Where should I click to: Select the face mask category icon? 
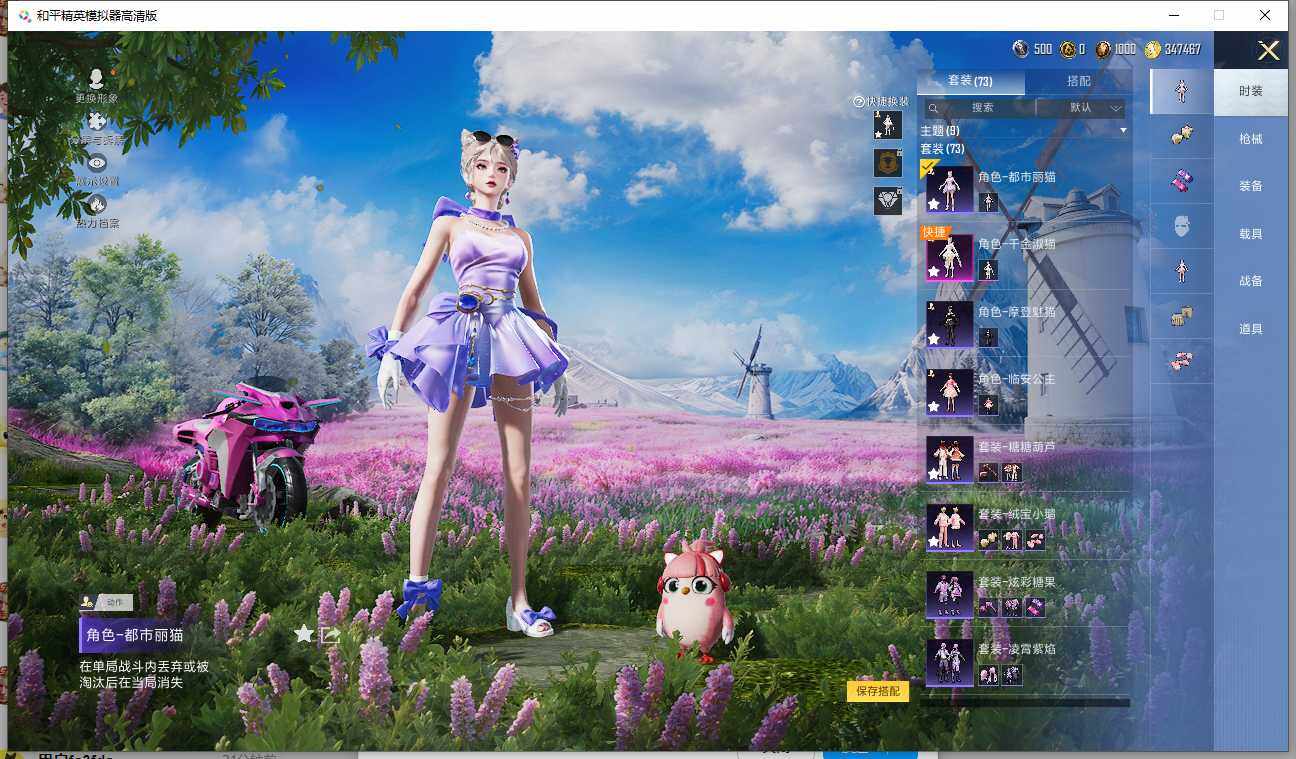[x=1181, y=226]
